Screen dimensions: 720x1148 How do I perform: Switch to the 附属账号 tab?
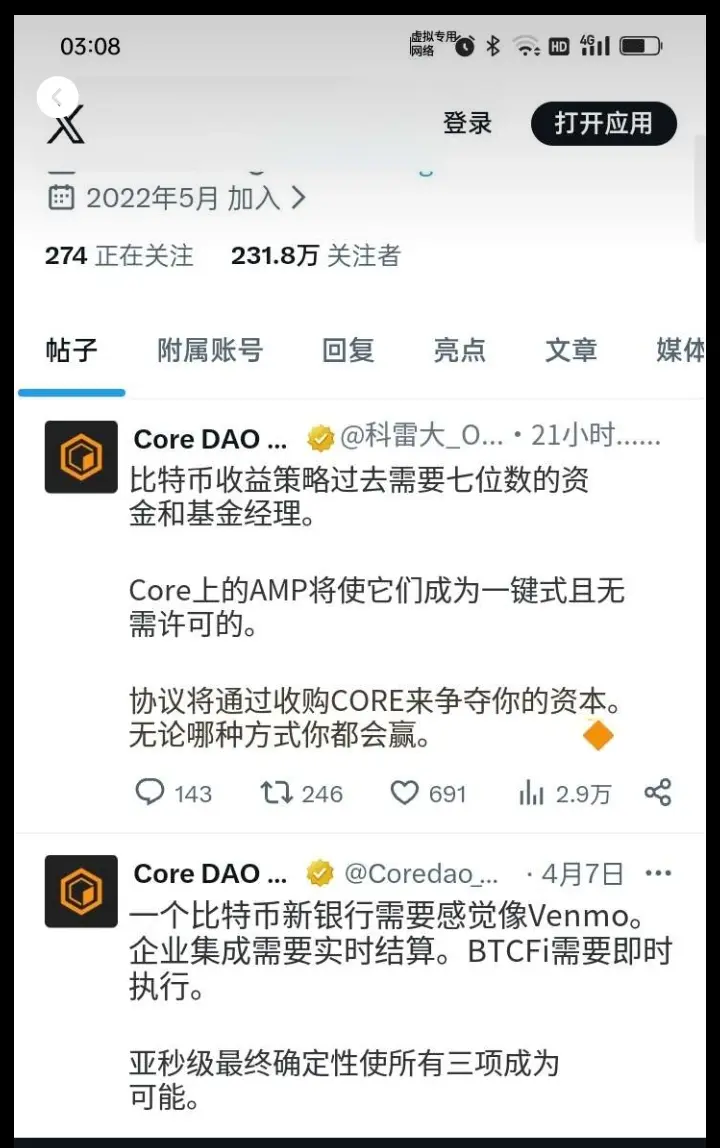pos(209,350)
